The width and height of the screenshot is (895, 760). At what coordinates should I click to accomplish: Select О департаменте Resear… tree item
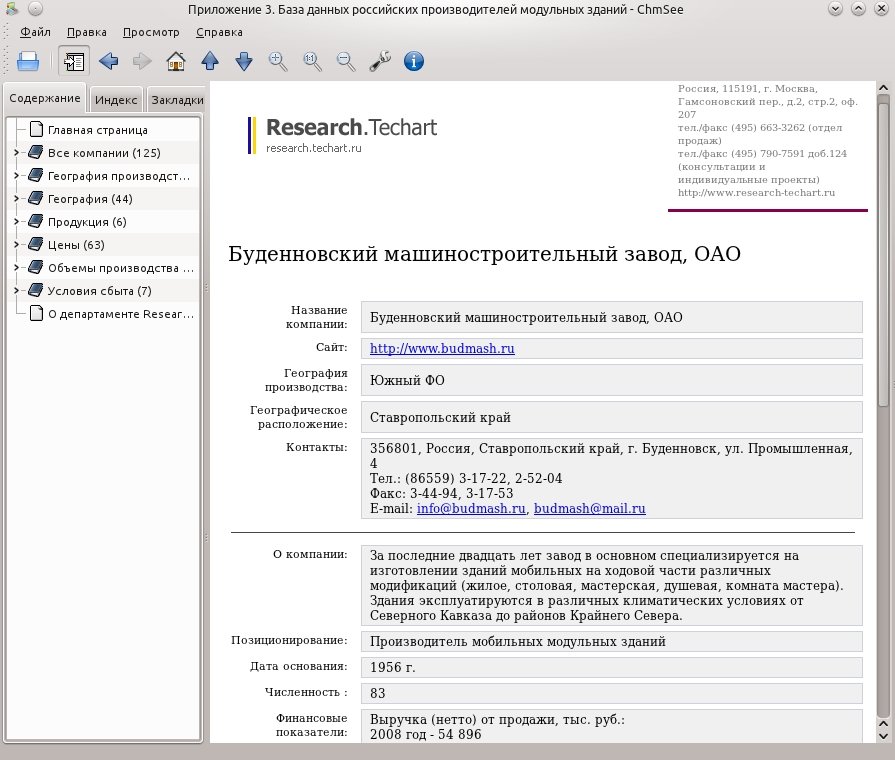[x=121, y=314]
